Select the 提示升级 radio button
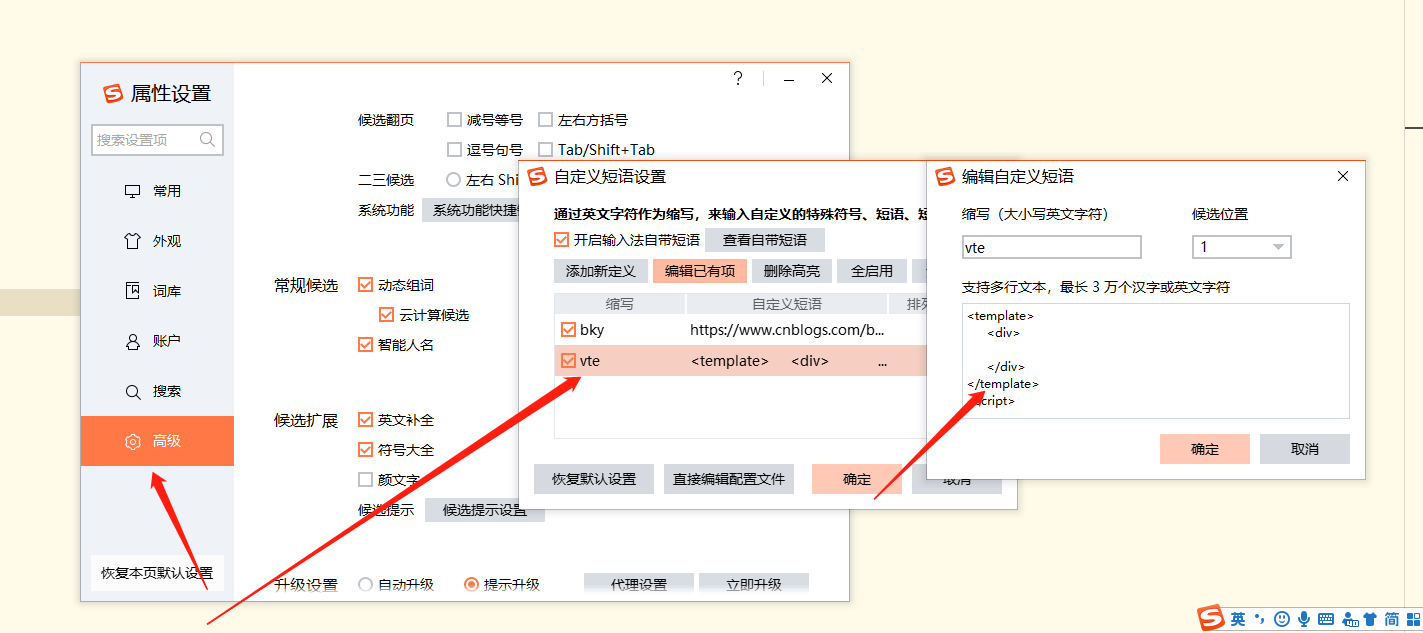Viewport: 1423px width, 633px height. coord(471,585)
